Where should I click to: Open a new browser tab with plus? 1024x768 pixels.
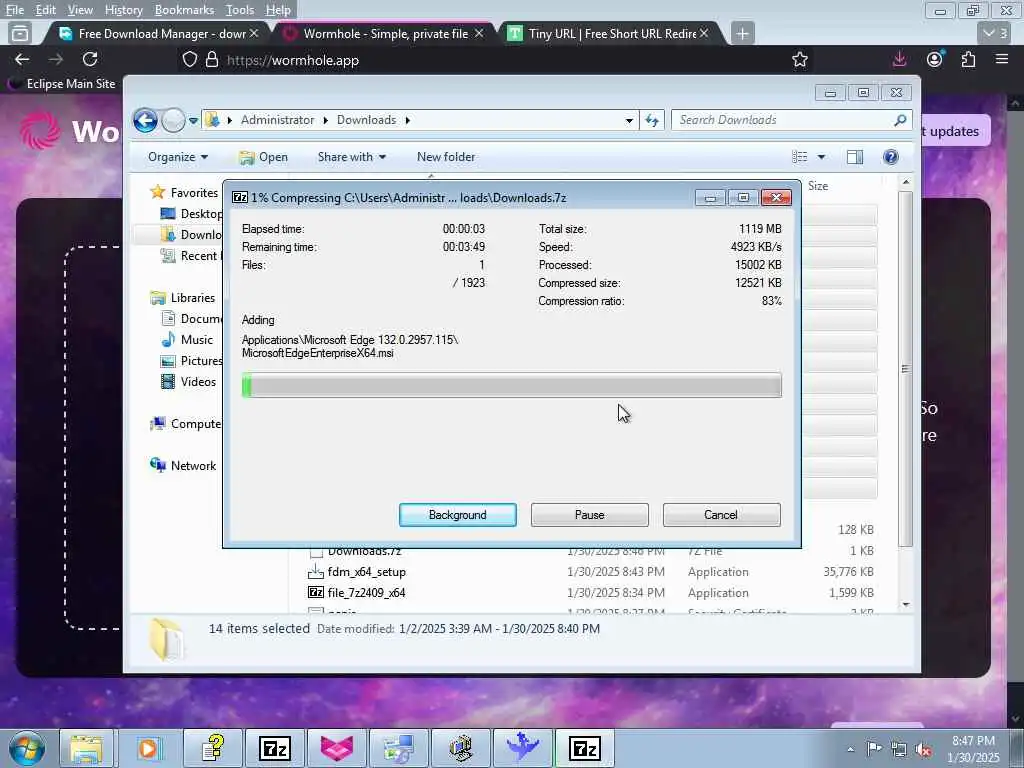[742, 33]
